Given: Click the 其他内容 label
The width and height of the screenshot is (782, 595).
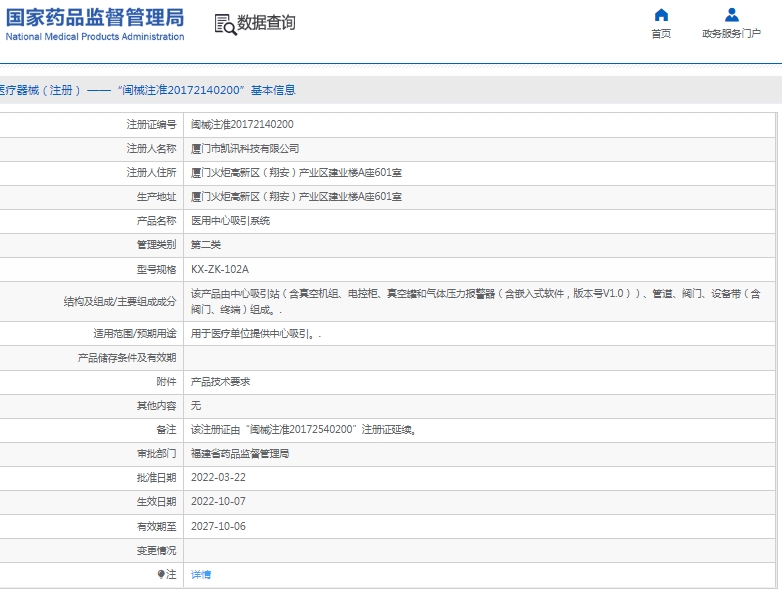Looking at the screenshot, I should click(x=157, y=405).
